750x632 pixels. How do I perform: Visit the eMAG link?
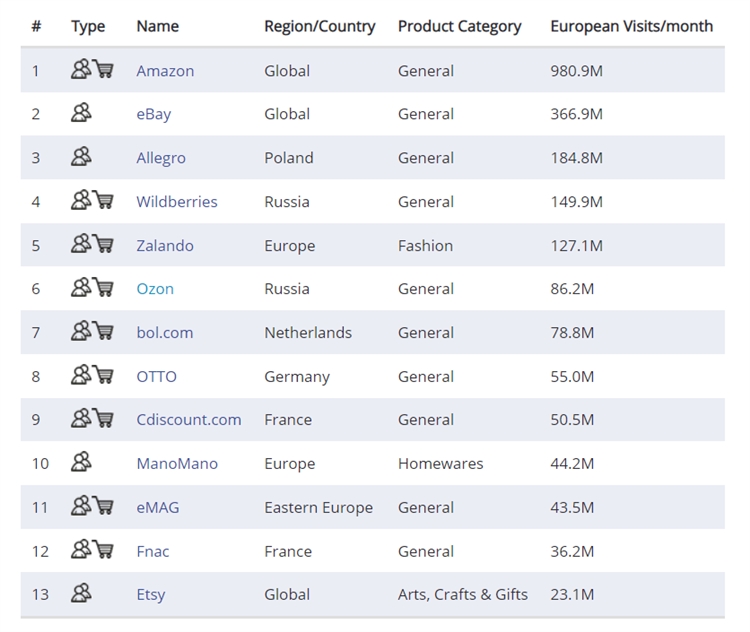click(158, 507)
